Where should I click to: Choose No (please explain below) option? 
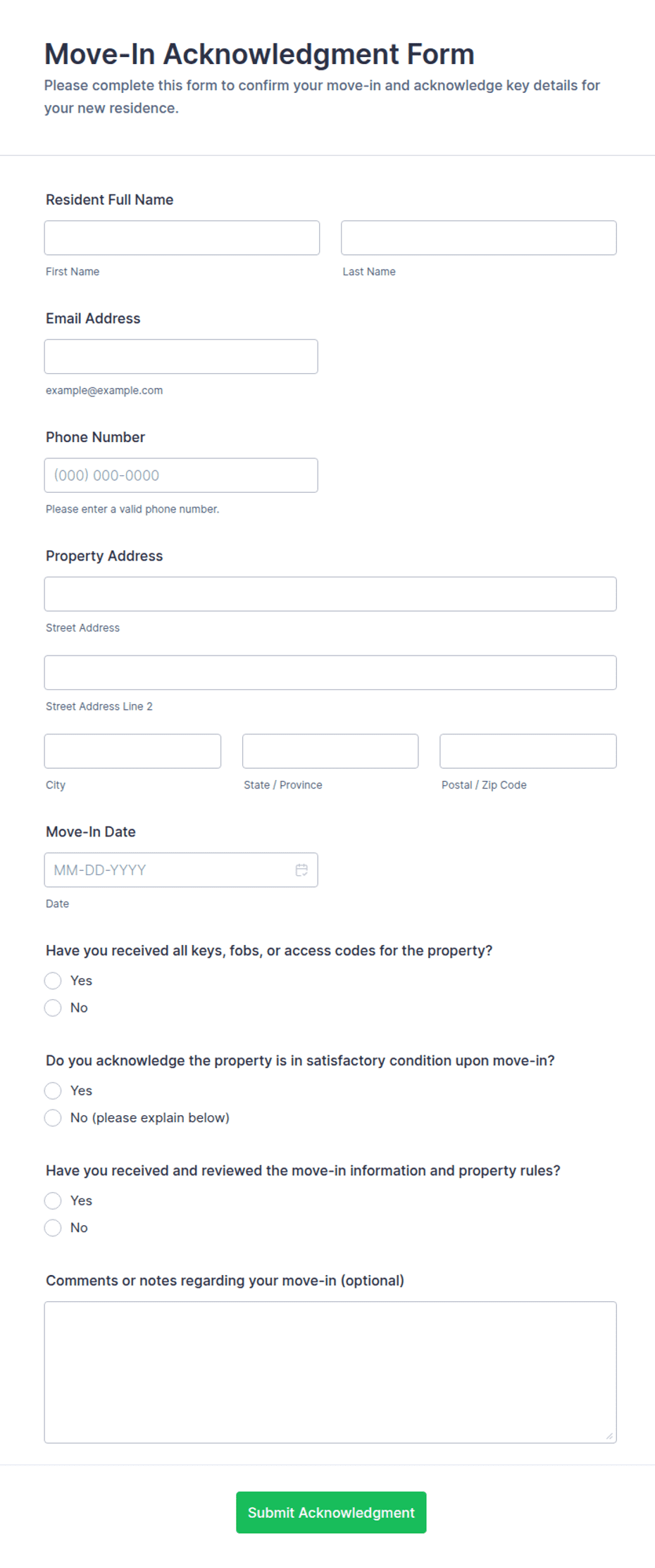coord(53,1117)
